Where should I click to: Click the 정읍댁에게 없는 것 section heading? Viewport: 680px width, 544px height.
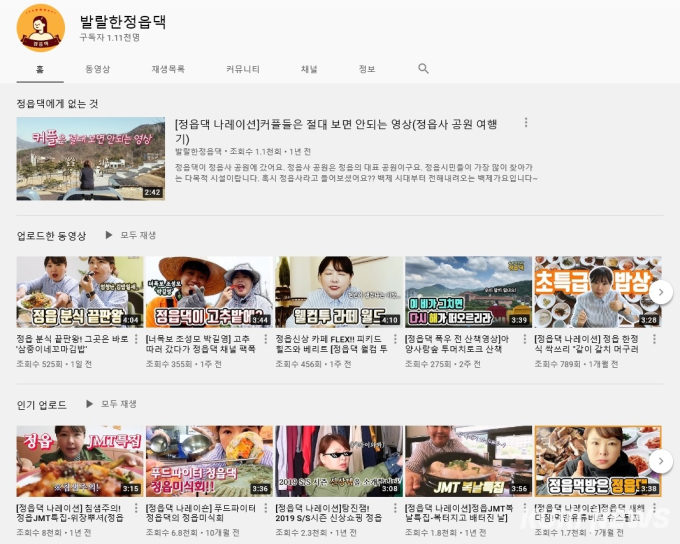point(57,104)
